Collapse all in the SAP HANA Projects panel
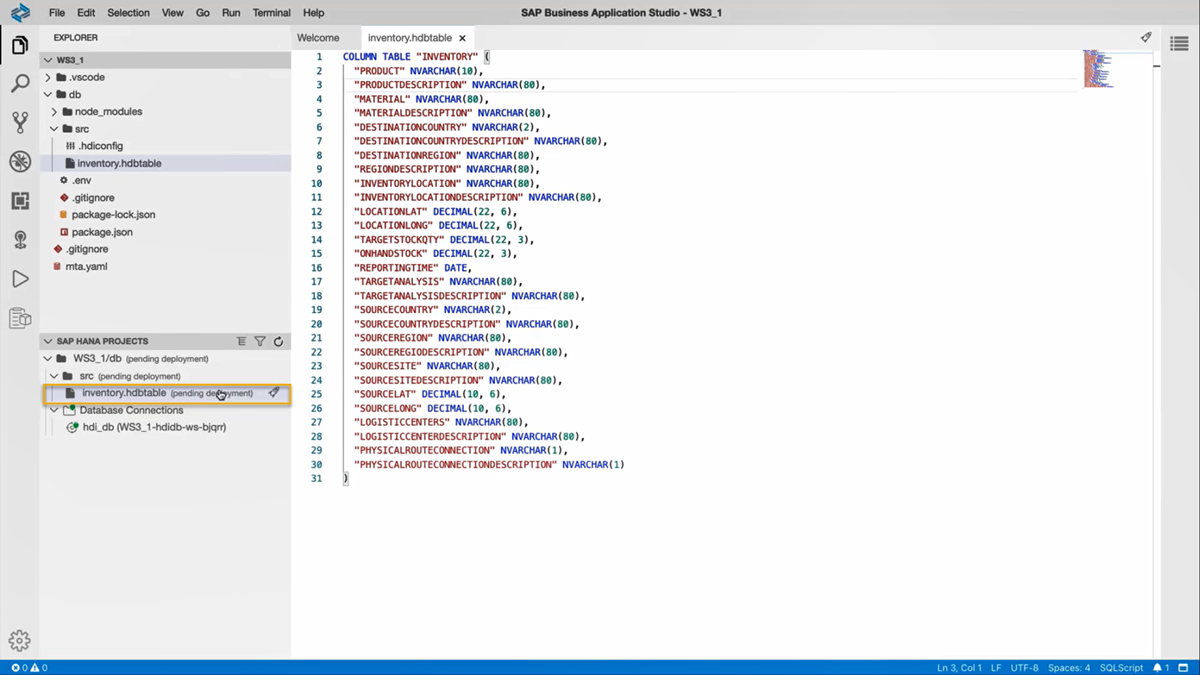 pyautogui.click(x=241, y=341)
